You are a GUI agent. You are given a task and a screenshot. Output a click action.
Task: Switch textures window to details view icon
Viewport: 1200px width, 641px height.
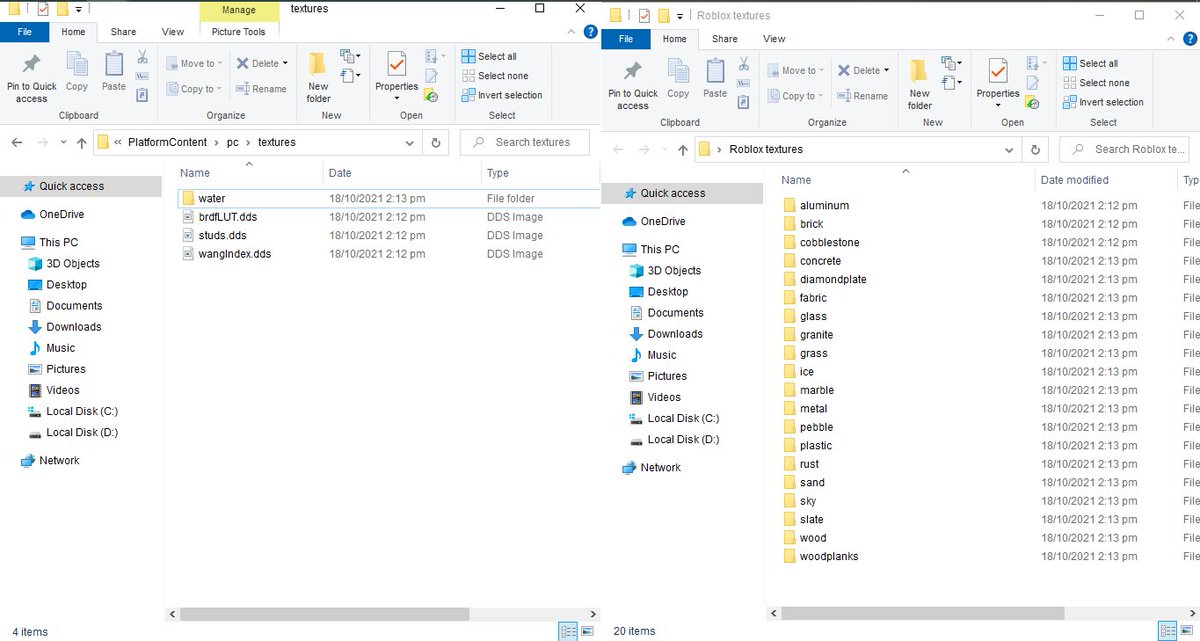pos(568,632)
